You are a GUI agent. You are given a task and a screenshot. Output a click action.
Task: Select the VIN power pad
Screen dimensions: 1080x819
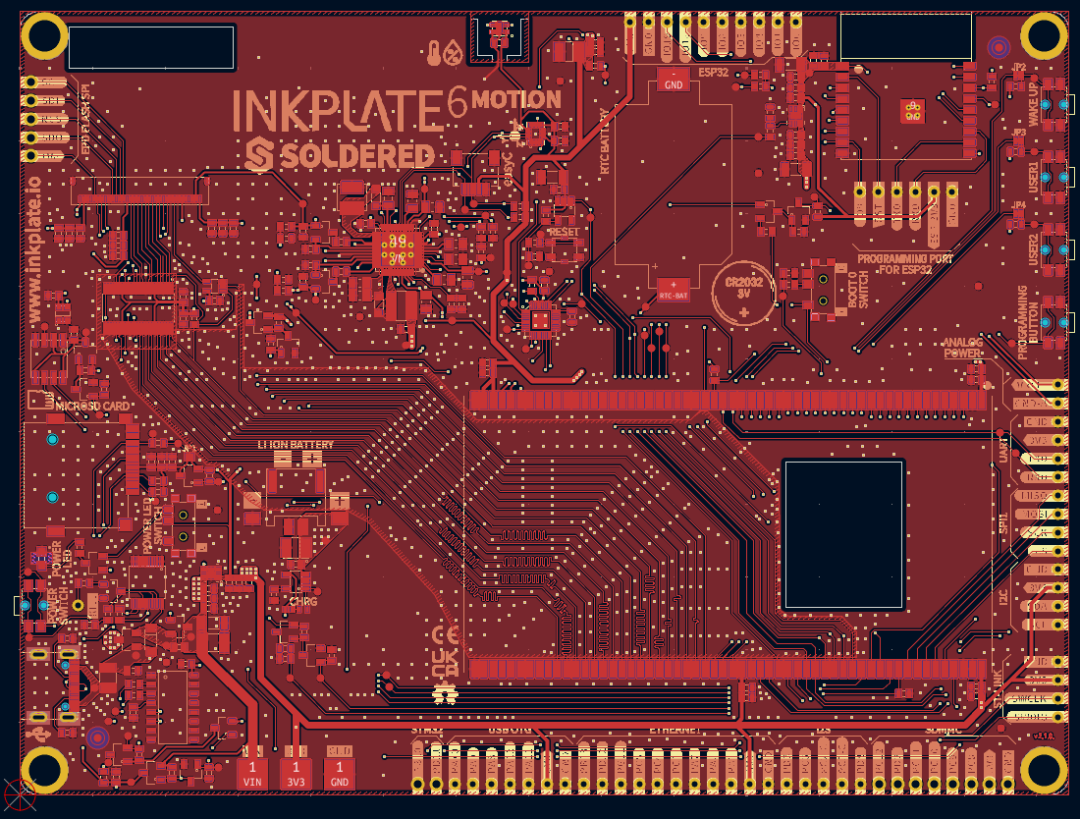pyautogui.click(x=252, y=774)
